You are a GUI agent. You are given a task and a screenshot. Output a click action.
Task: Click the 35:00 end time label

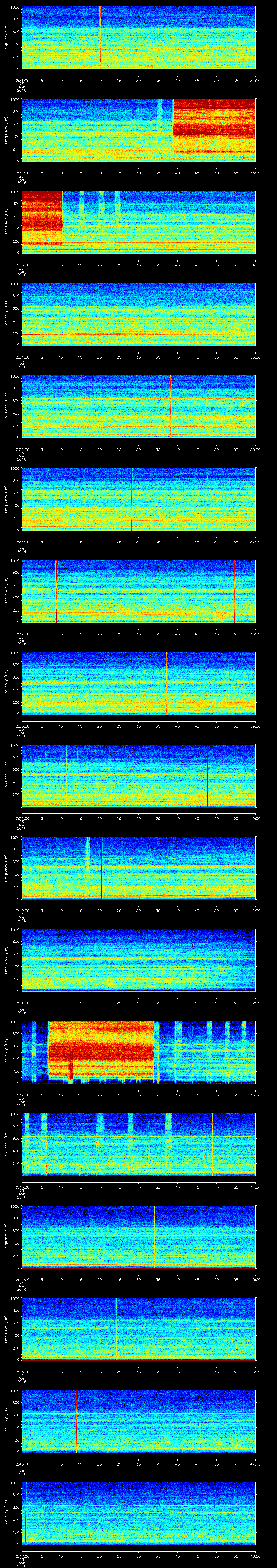click(x=255, y=357)
